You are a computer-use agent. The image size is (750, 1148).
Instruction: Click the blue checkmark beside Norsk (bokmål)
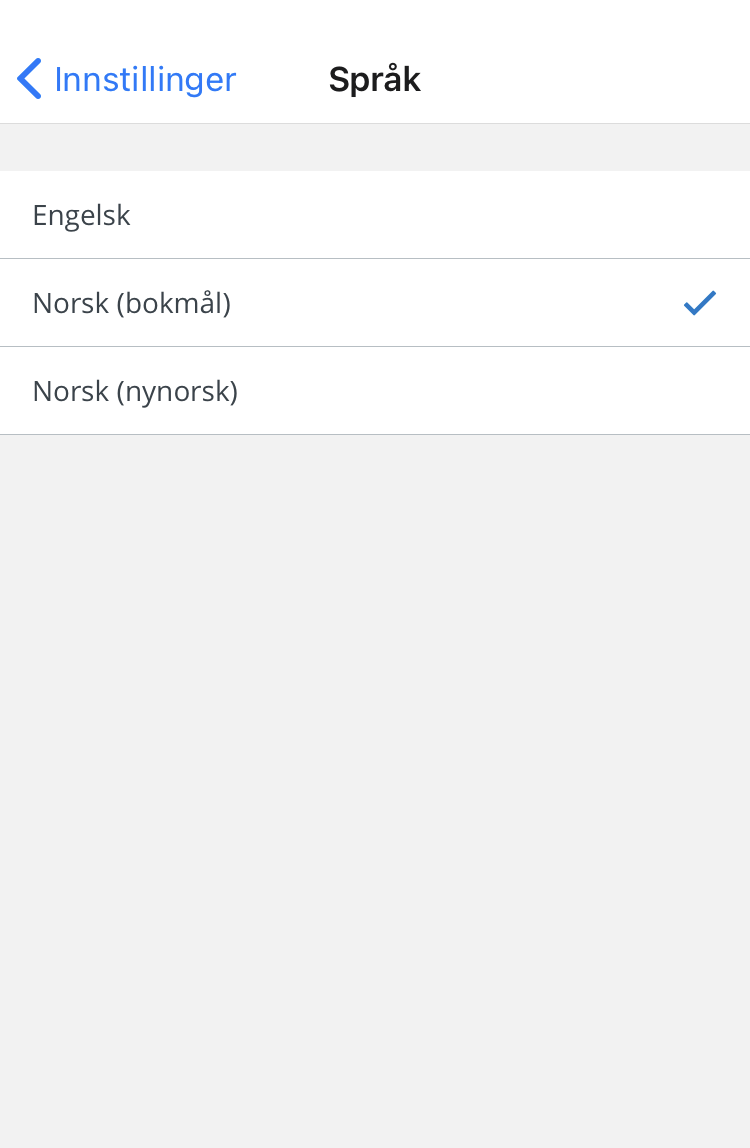coord(699,302)
